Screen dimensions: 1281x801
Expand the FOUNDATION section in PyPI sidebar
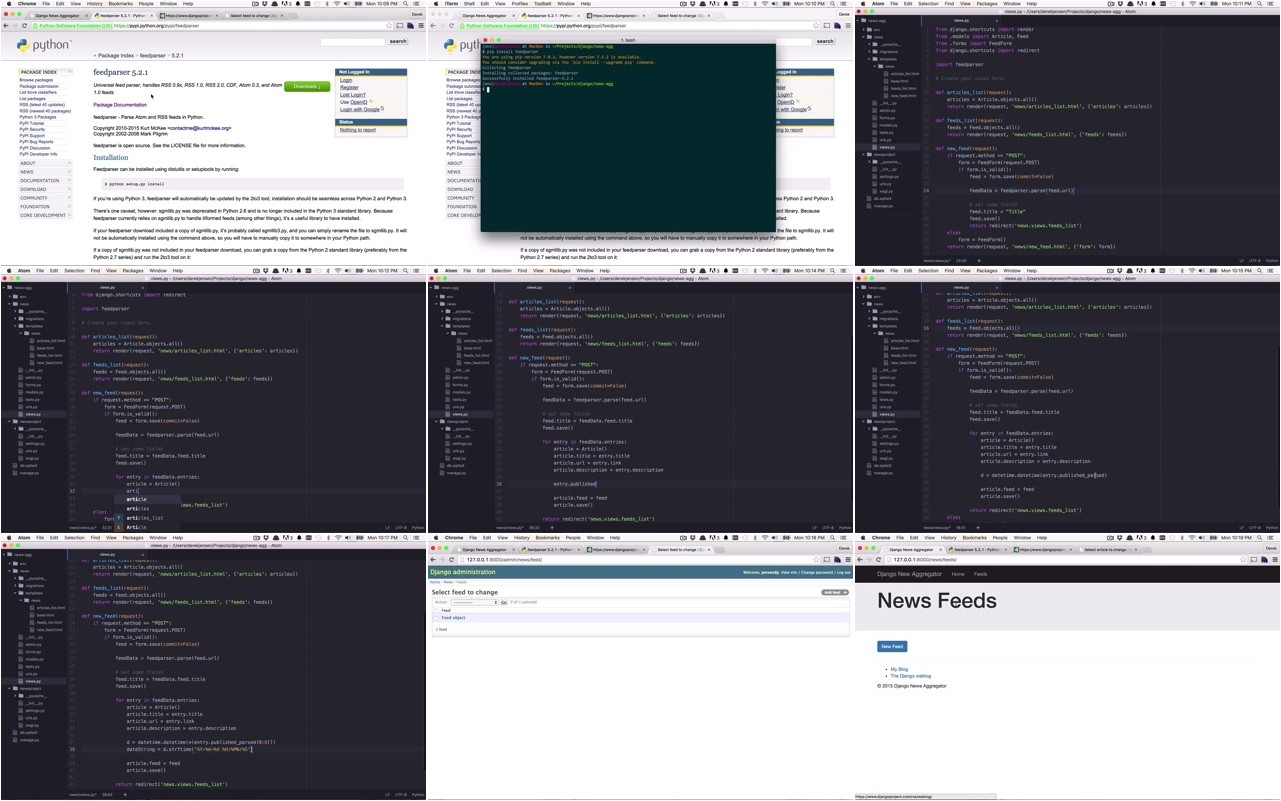tap(43, 206)
